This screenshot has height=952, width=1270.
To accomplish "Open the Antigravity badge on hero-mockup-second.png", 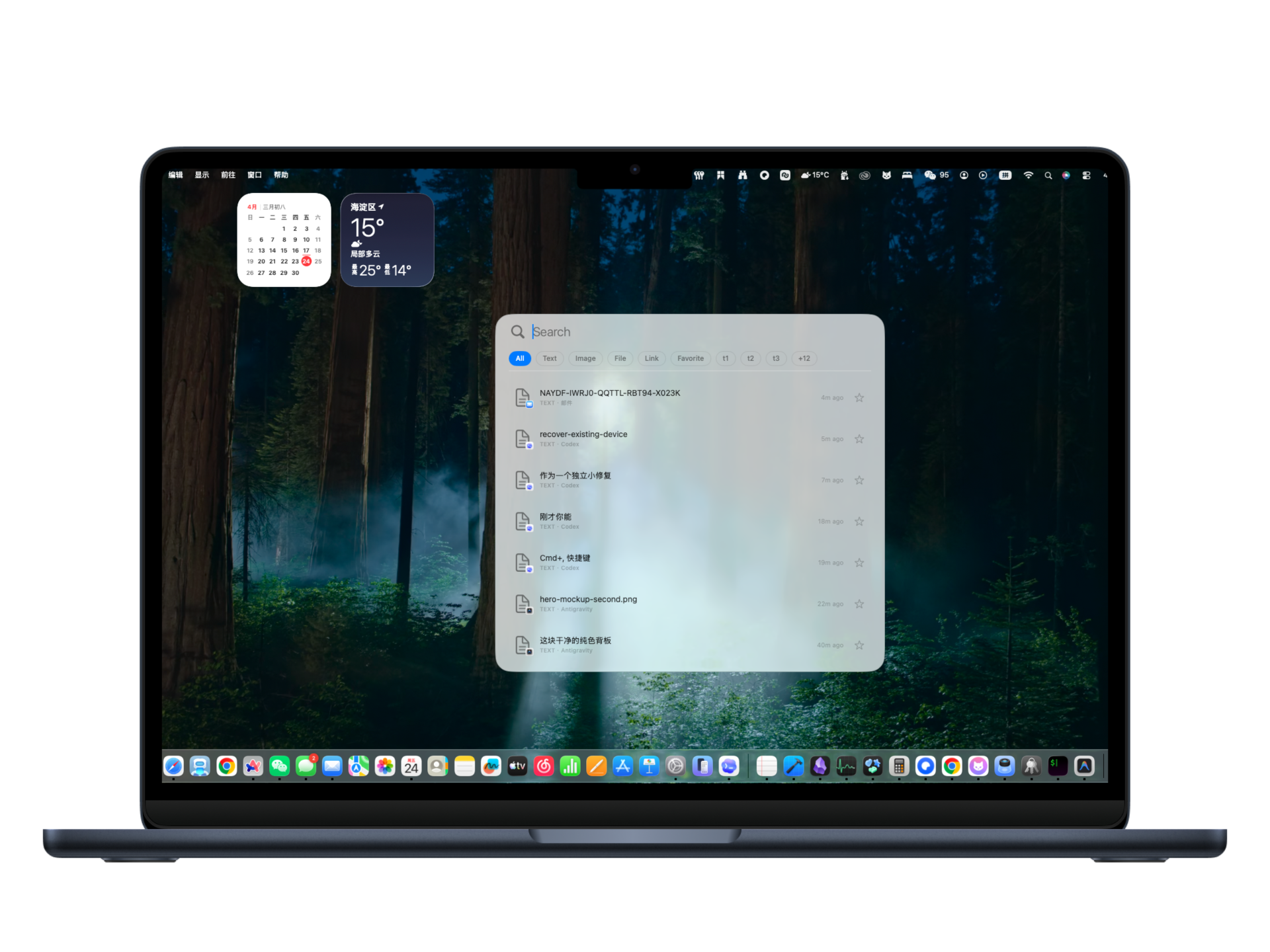I will click(x=529, y=610).
